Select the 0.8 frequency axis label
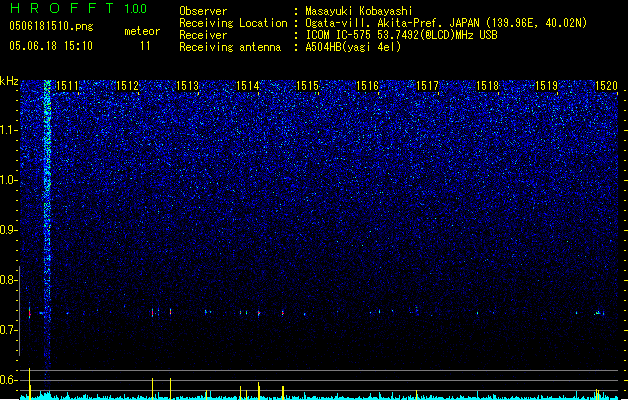Screen dimensions: 629x400 pyautogui.click(x=8, y=280)
